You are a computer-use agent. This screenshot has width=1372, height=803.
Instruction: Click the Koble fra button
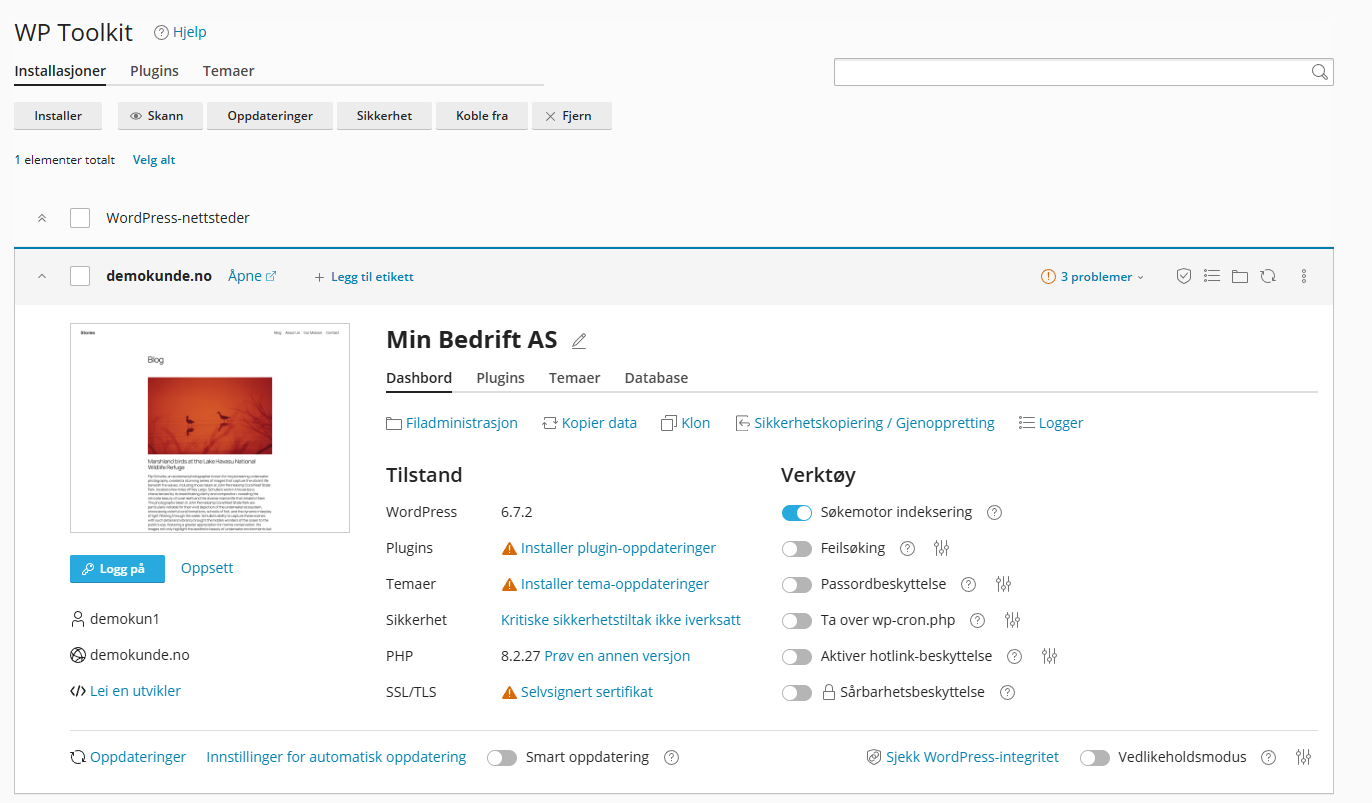482,116
